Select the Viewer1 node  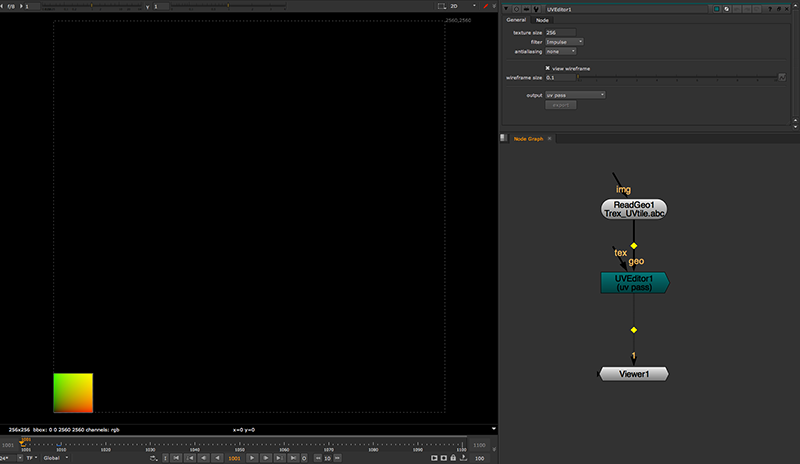(x=633, y=374)
